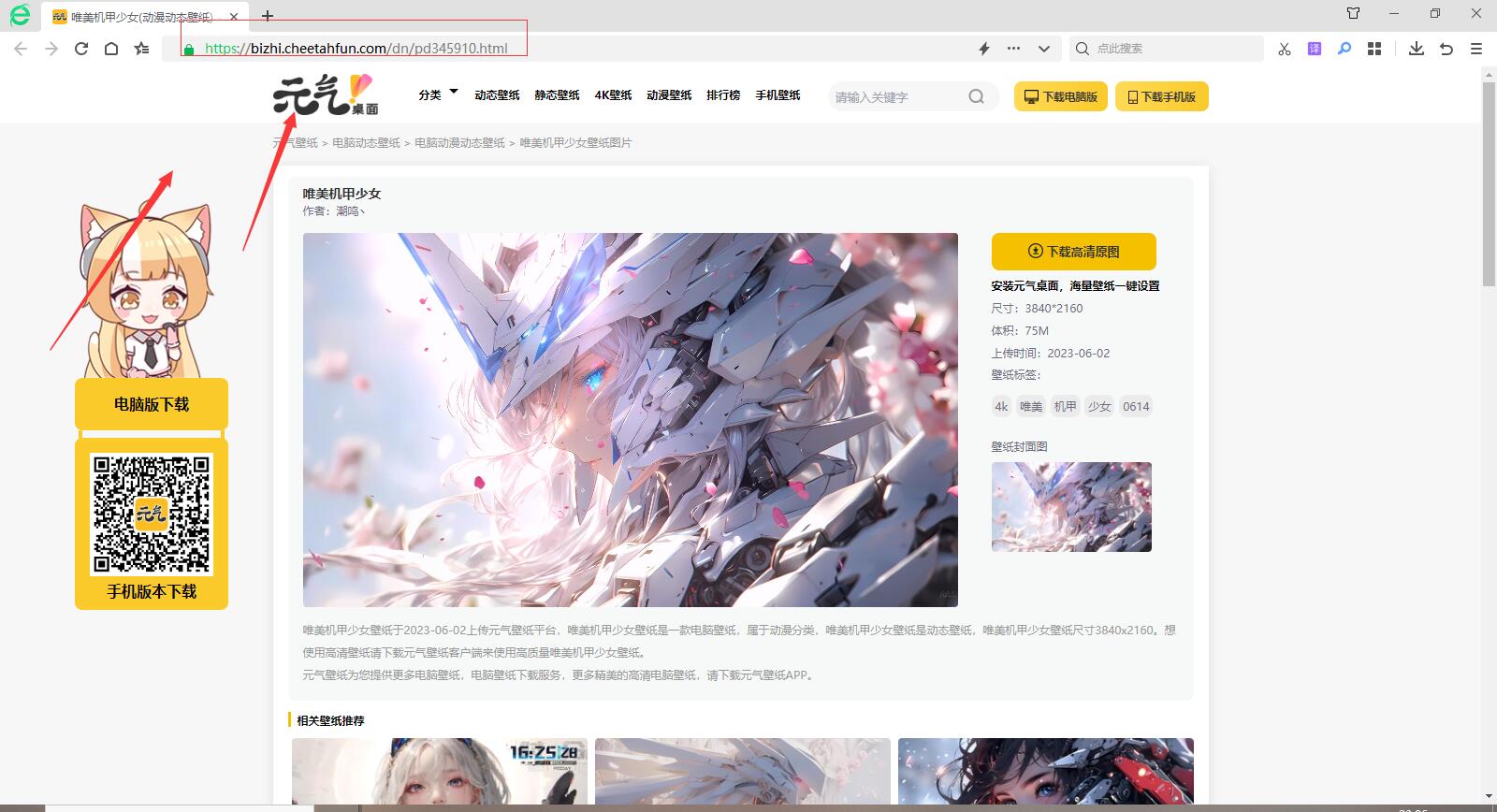The image size is (1497, 812).
Task: Click the browser skin (shirt) icon
Action: click(1353, 13)
